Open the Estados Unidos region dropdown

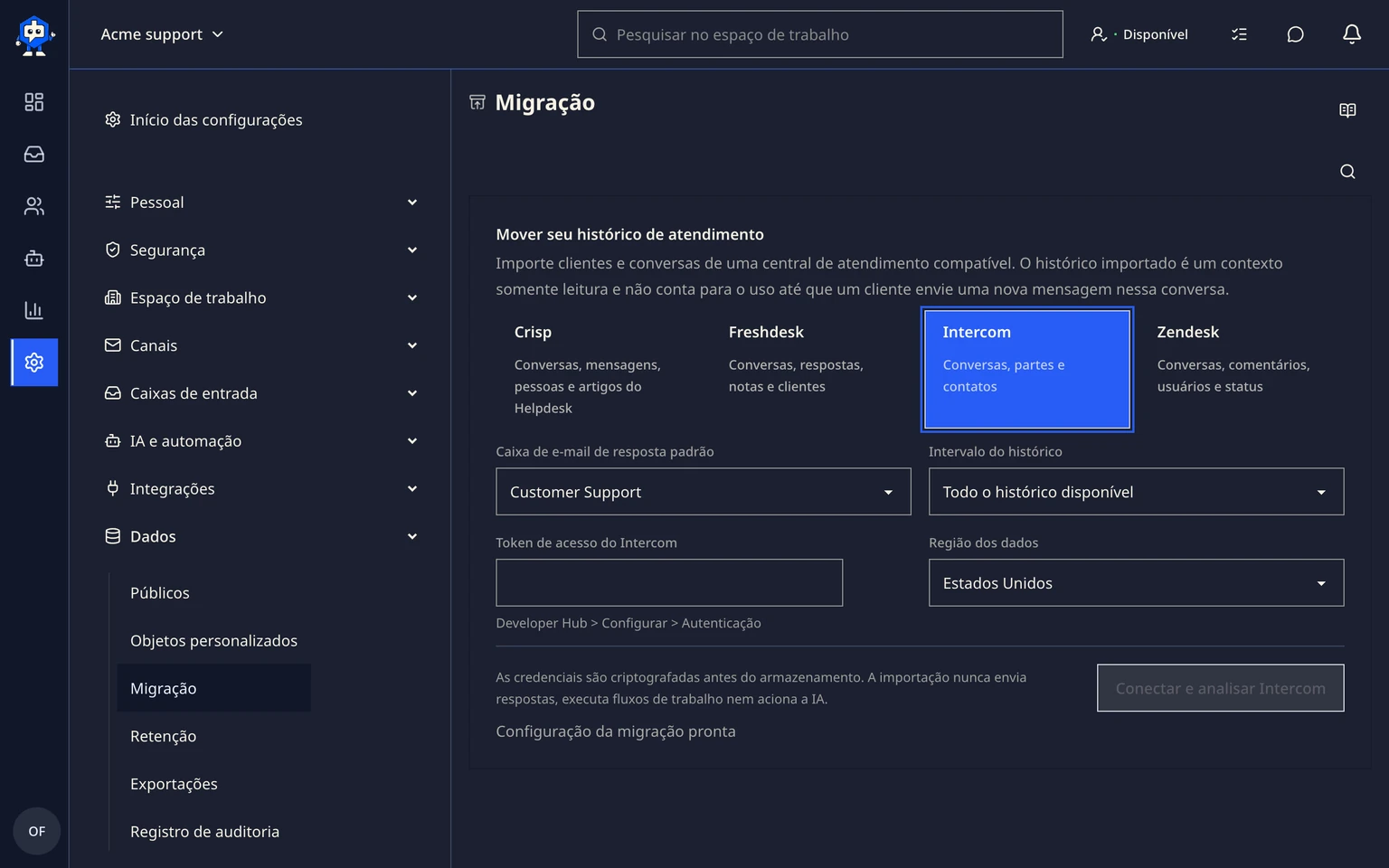pyautogui.click(x=1137, y=583)
